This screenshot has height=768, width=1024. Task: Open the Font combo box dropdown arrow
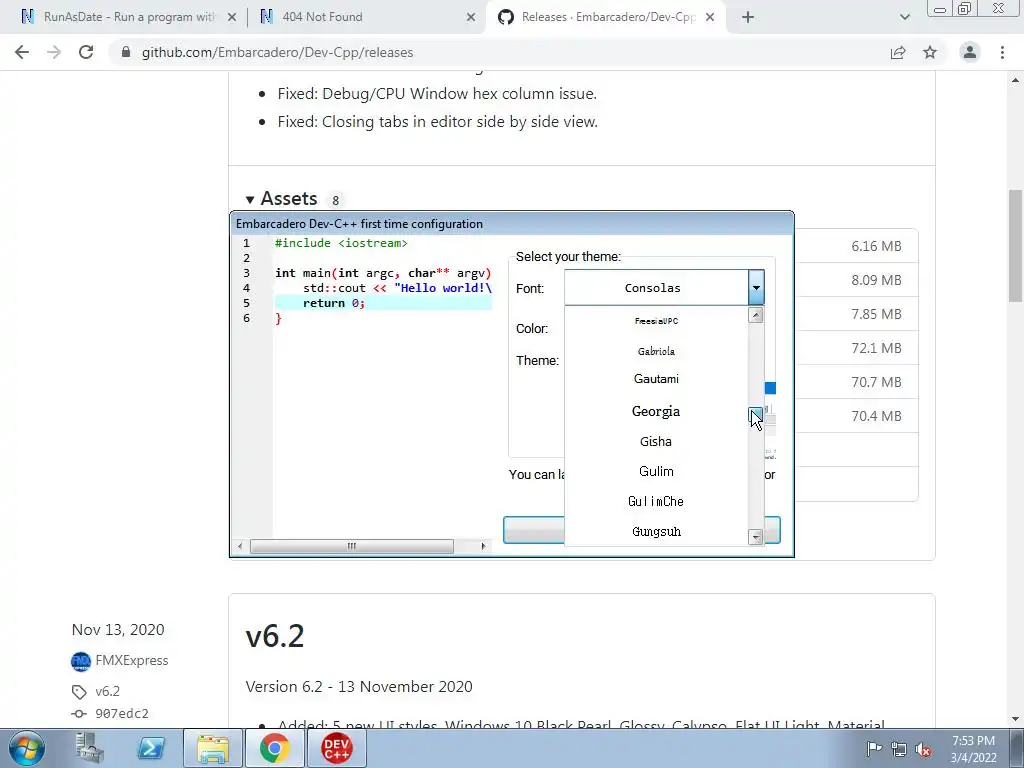tap(756, 287)
